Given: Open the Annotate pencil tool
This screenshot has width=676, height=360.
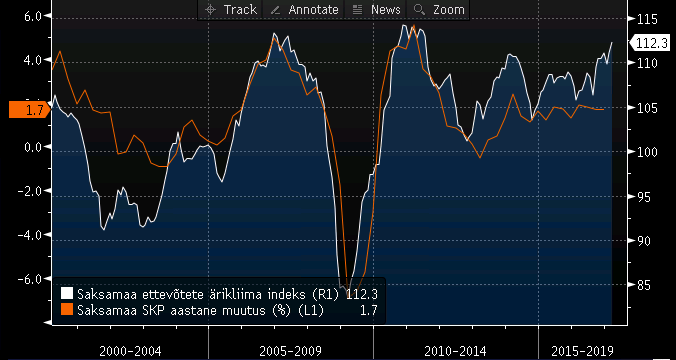Looking at the screenshot, I should [304, 9].
